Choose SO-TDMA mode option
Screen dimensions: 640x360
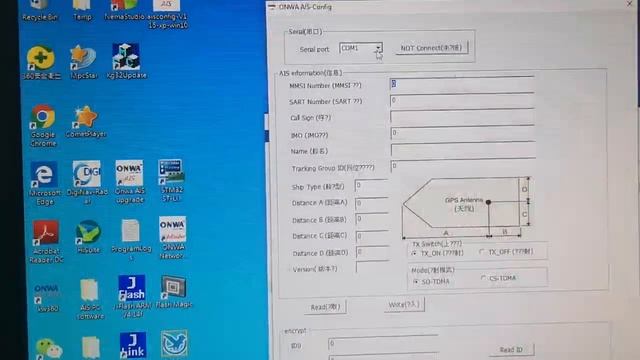416,282
